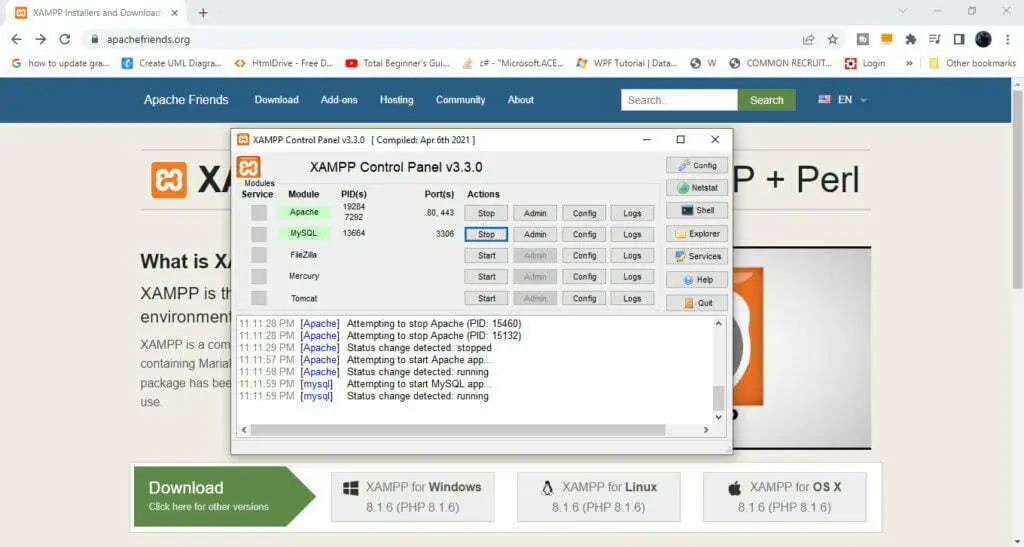
Task: Open About menu on website
Action: coord(520,100)
